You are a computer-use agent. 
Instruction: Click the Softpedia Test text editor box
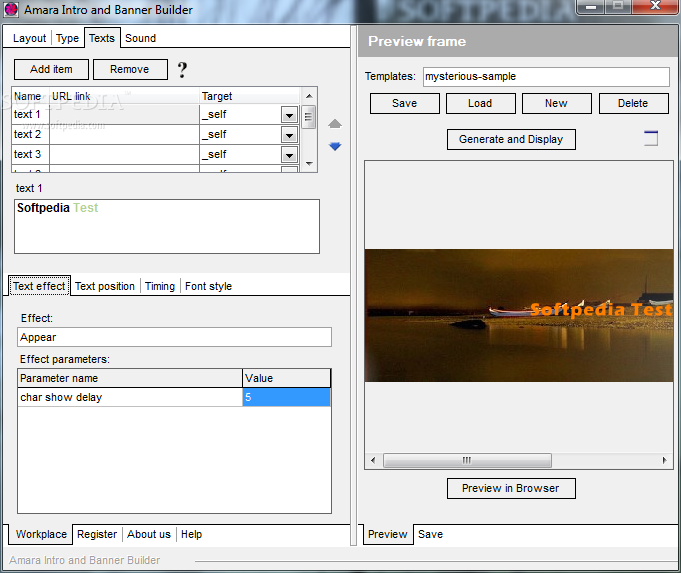tap(167, 226)
